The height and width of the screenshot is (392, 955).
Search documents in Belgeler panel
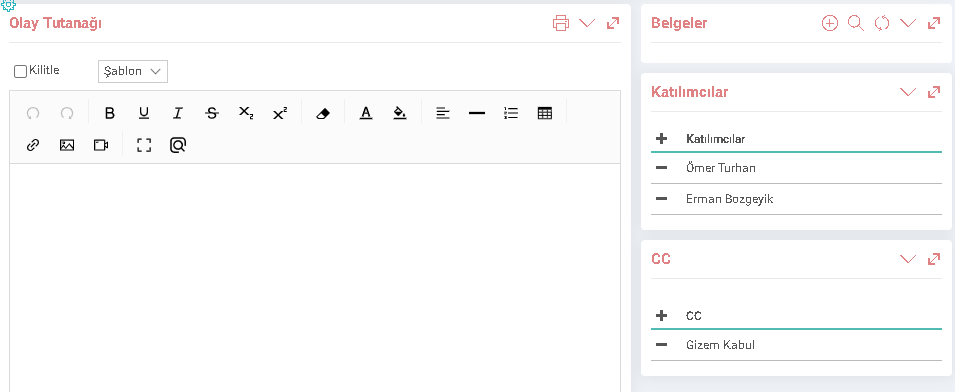(x=856, y=23)
